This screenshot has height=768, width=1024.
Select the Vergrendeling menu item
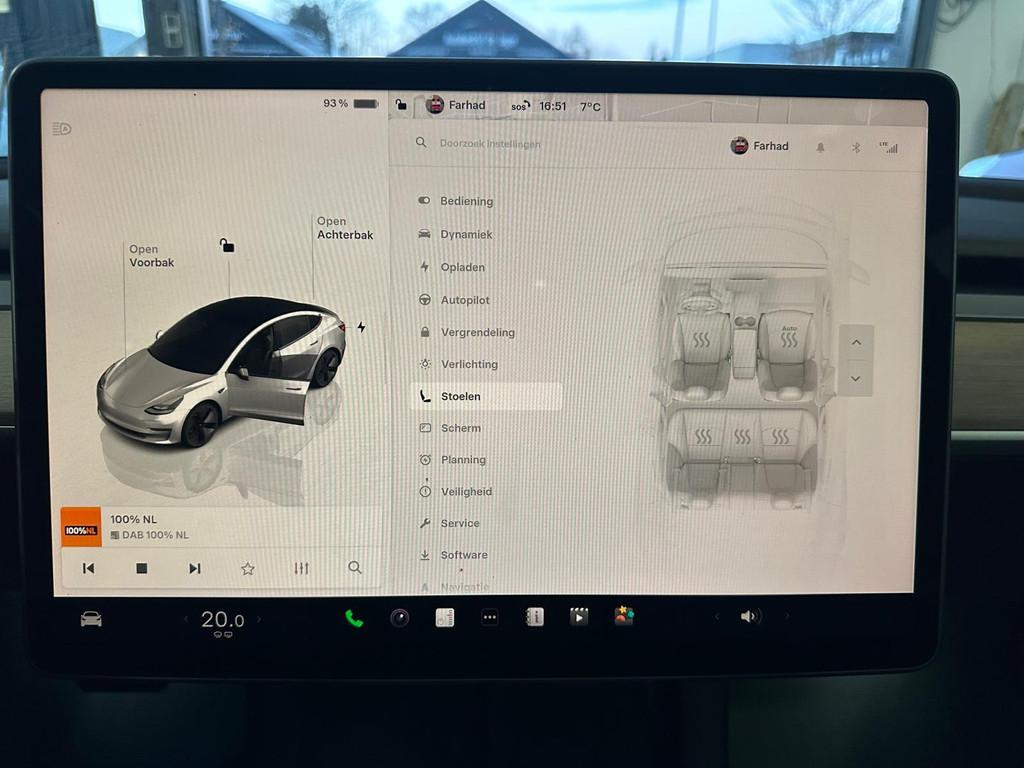pos(477,332)
